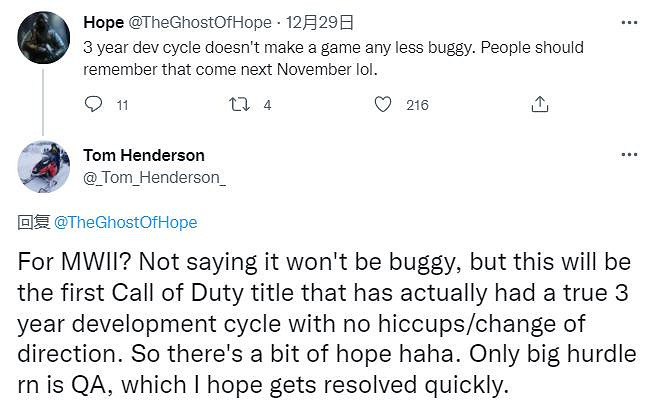Viewport: 656px width, 402px height.
Task: Open the Hope display name link
Action: tap(101, 21)
